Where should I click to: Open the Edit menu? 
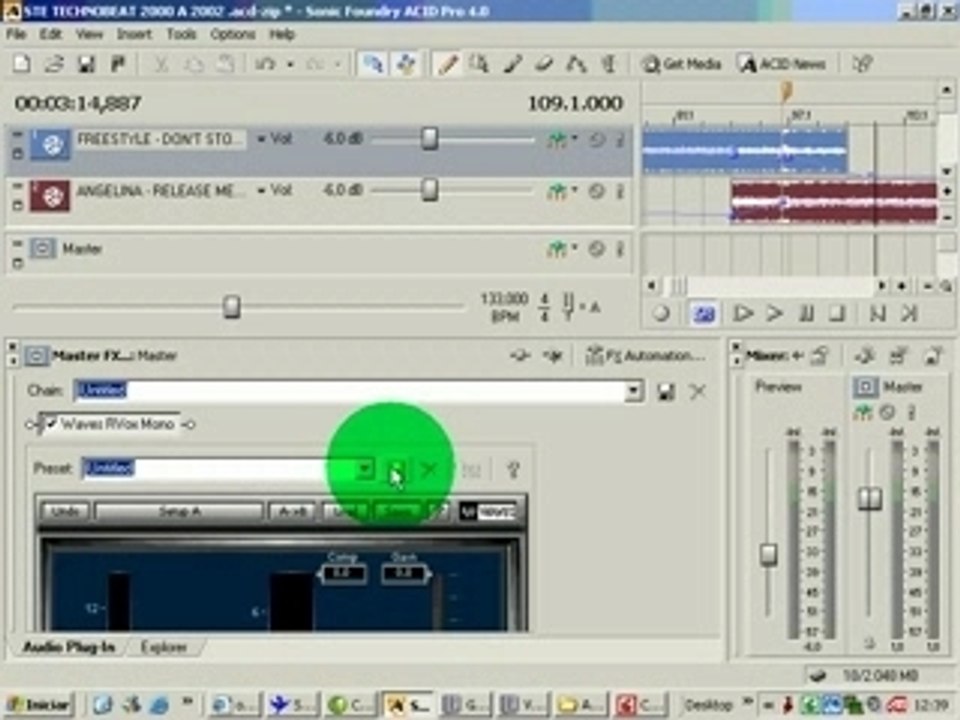[50, 34]
